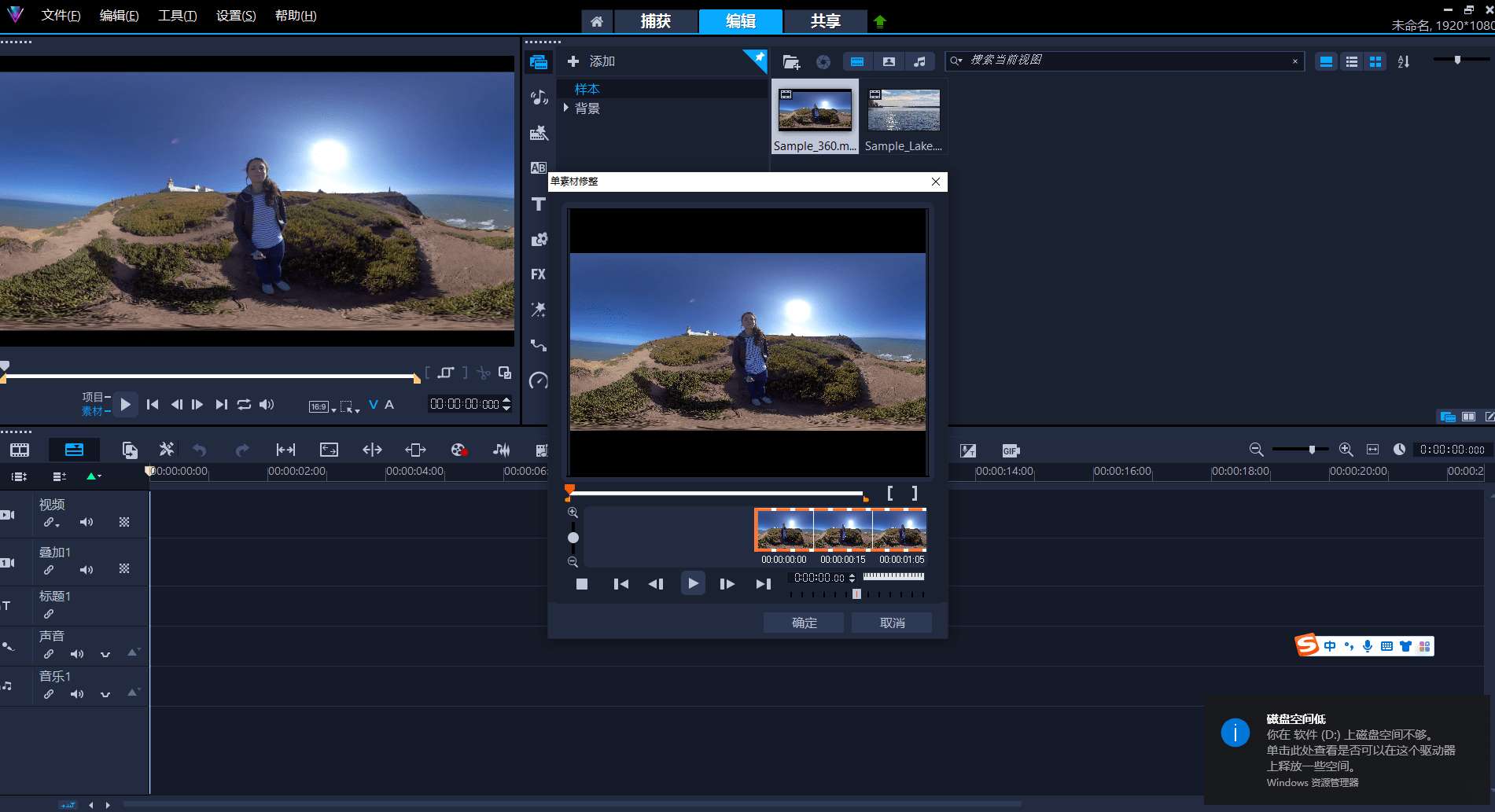Click the main preview volume icon
This screenshot has width=1495, height=812.
coord(267,404)
